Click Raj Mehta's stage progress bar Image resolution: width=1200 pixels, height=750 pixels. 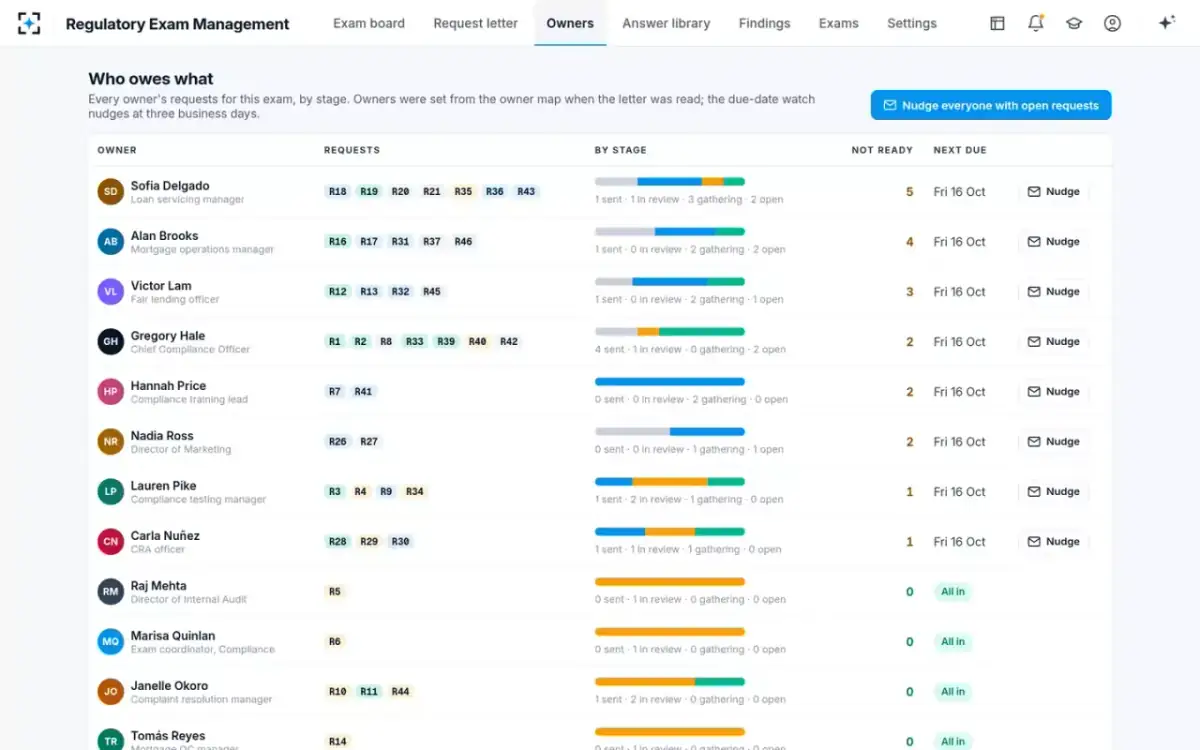670,582
